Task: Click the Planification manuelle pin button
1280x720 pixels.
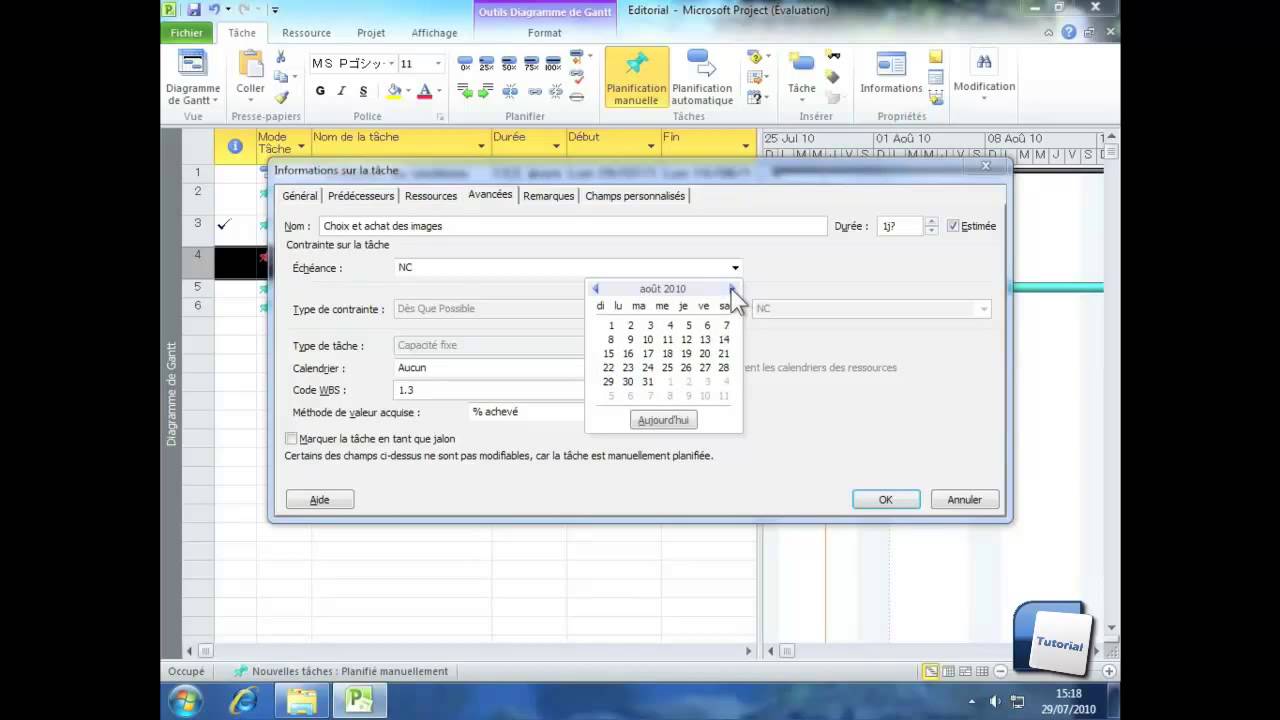Action: 636,78
